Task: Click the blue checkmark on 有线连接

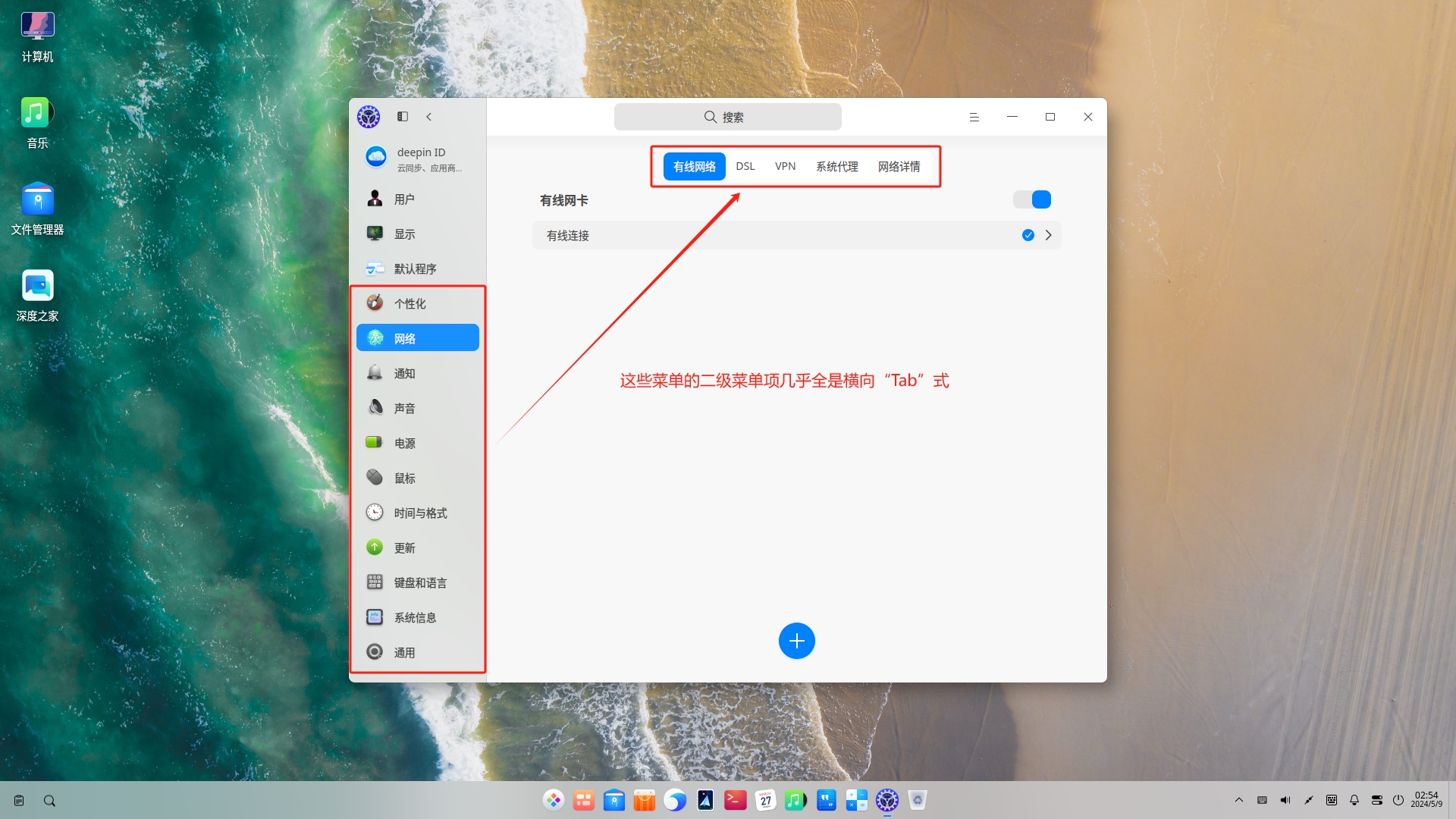Action: point(1028,235)
